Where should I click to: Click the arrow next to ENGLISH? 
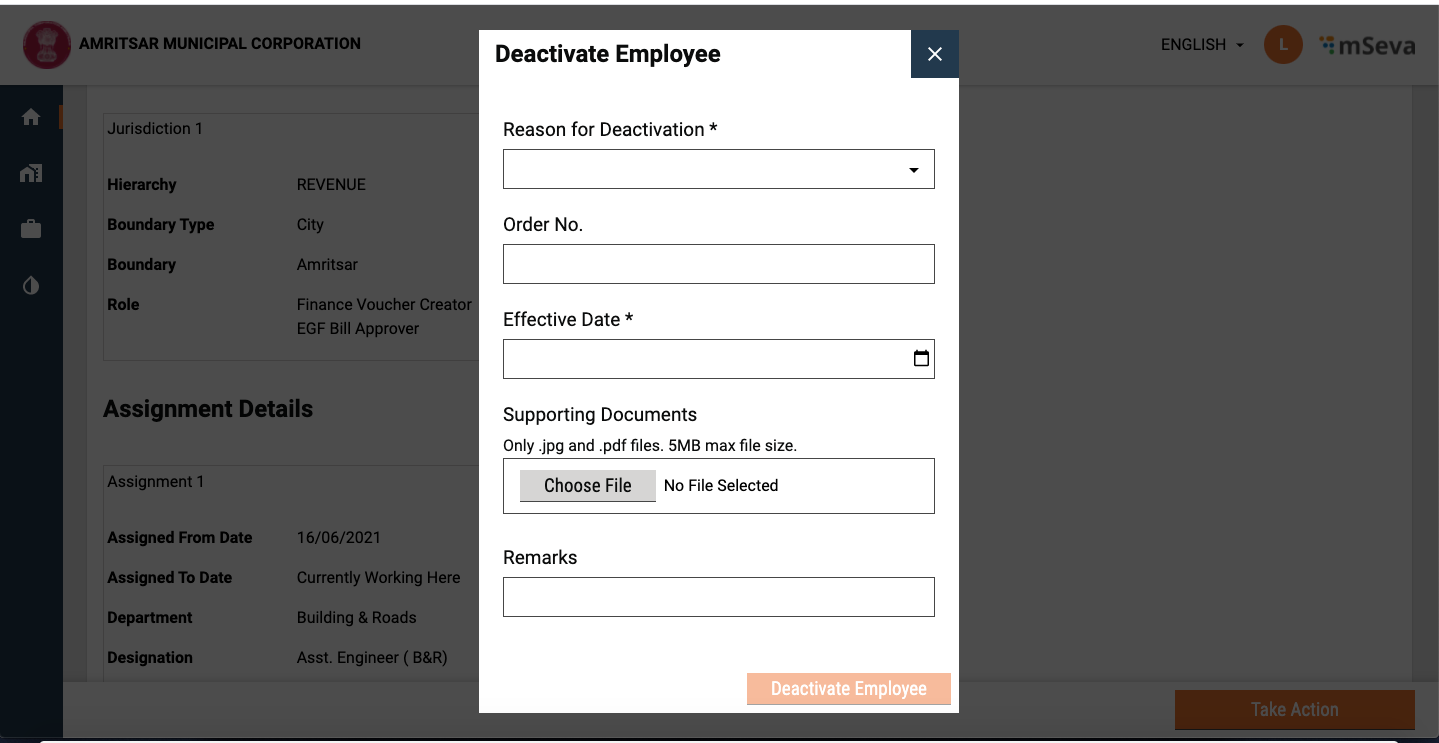click(1240, 45)
